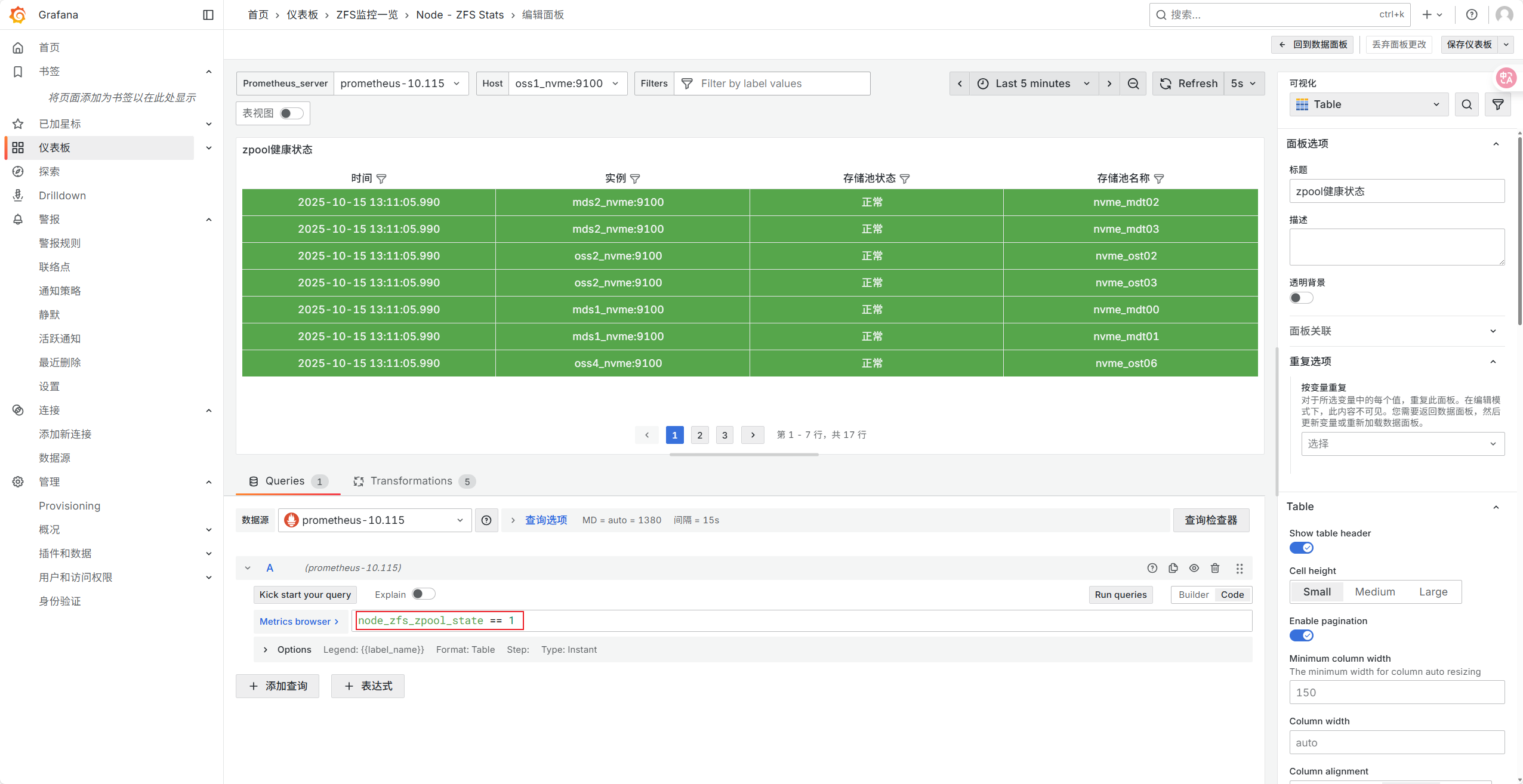Click the 查询检查器 button
Viewport: 1523px width, 784px height.
click(x=1210, y=520)
